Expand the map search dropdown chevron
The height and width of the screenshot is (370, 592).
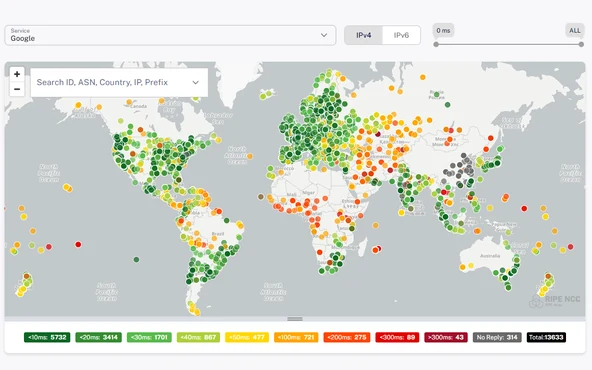[196, 82]
